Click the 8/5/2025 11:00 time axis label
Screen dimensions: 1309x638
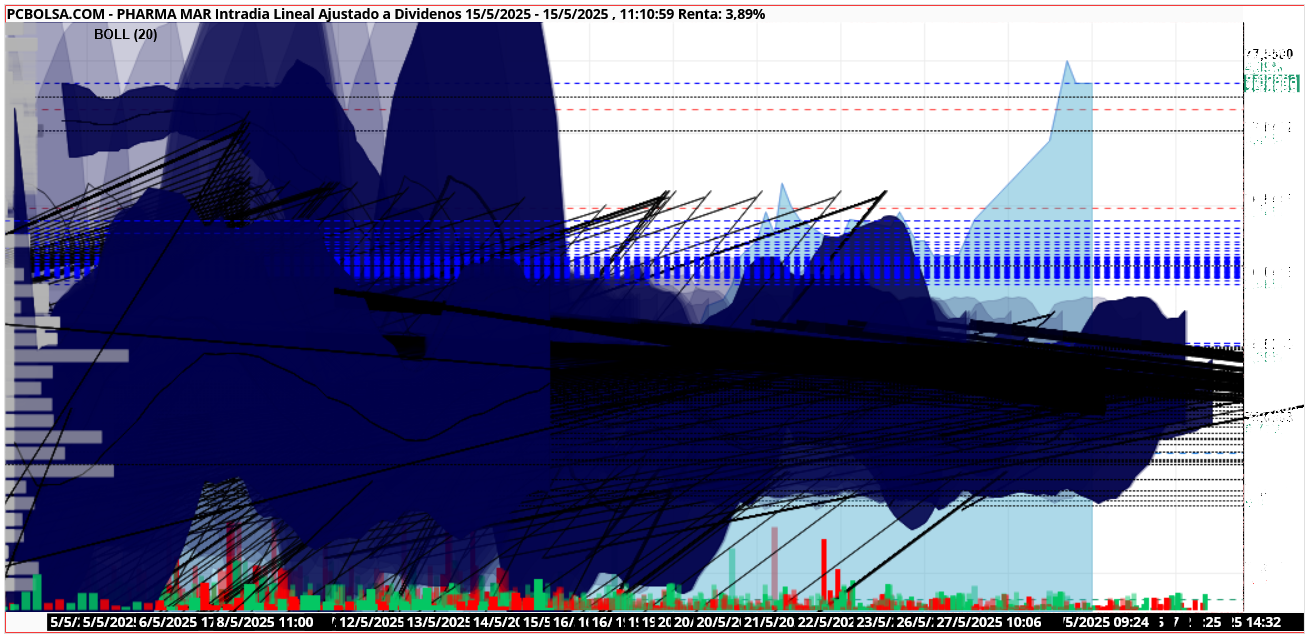264,622
